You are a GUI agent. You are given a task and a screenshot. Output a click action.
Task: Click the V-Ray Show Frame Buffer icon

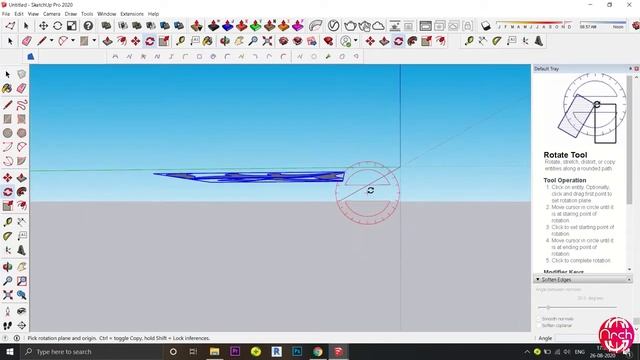tap(425, 26)
